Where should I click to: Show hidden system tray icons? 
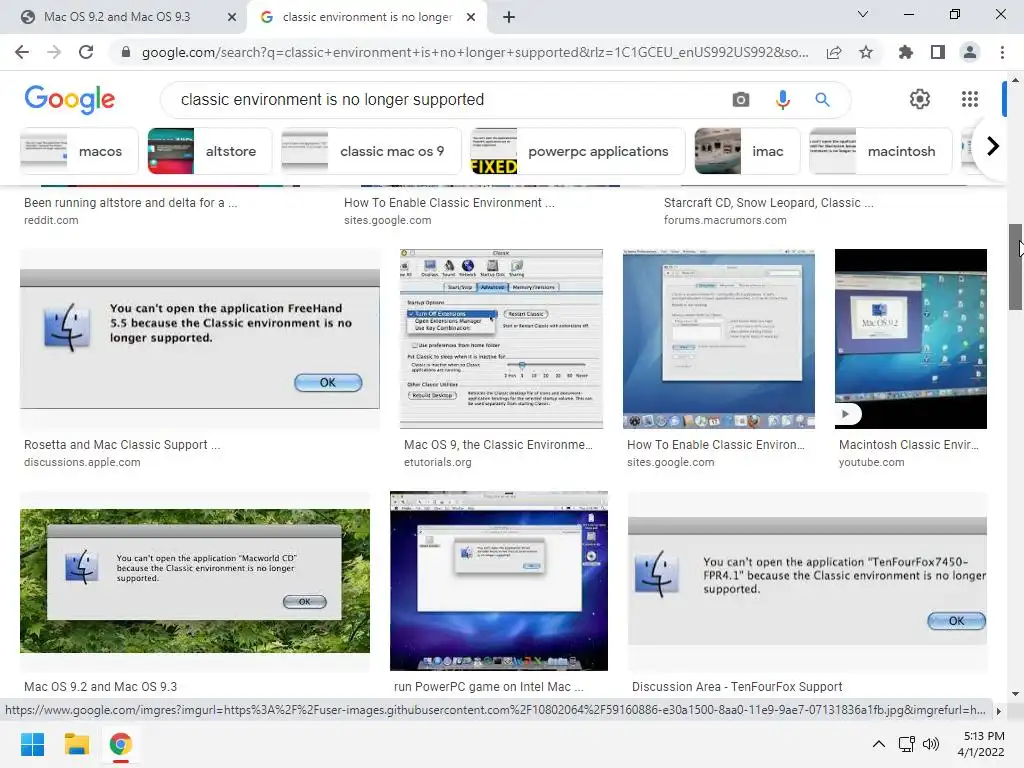click(879, 744)
